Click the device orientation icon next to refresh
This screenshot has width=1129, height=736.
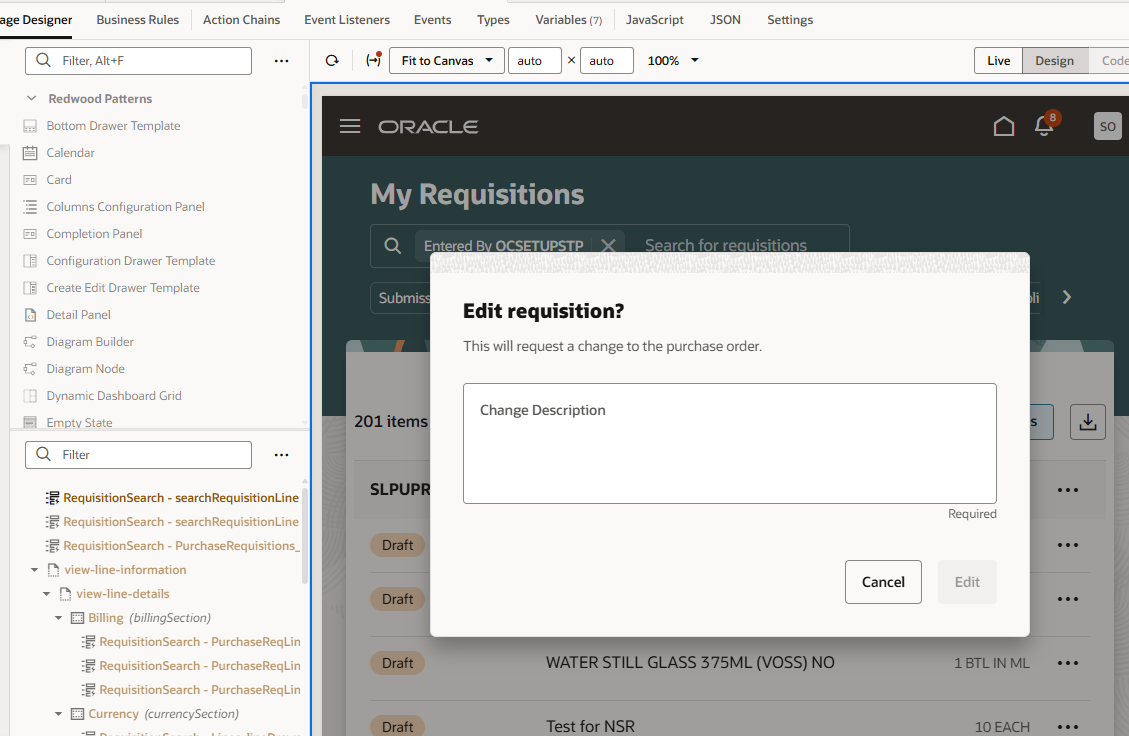point(372,60)
